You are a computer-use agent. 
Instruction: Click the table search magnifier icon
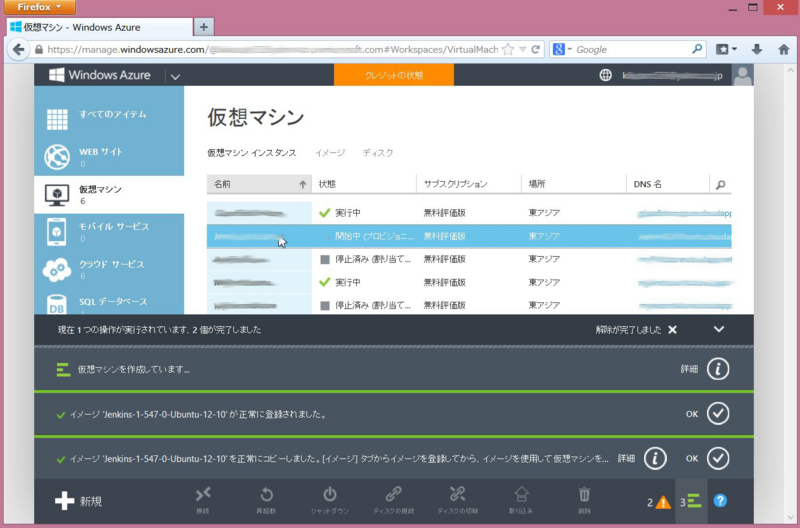pos(720,184)
